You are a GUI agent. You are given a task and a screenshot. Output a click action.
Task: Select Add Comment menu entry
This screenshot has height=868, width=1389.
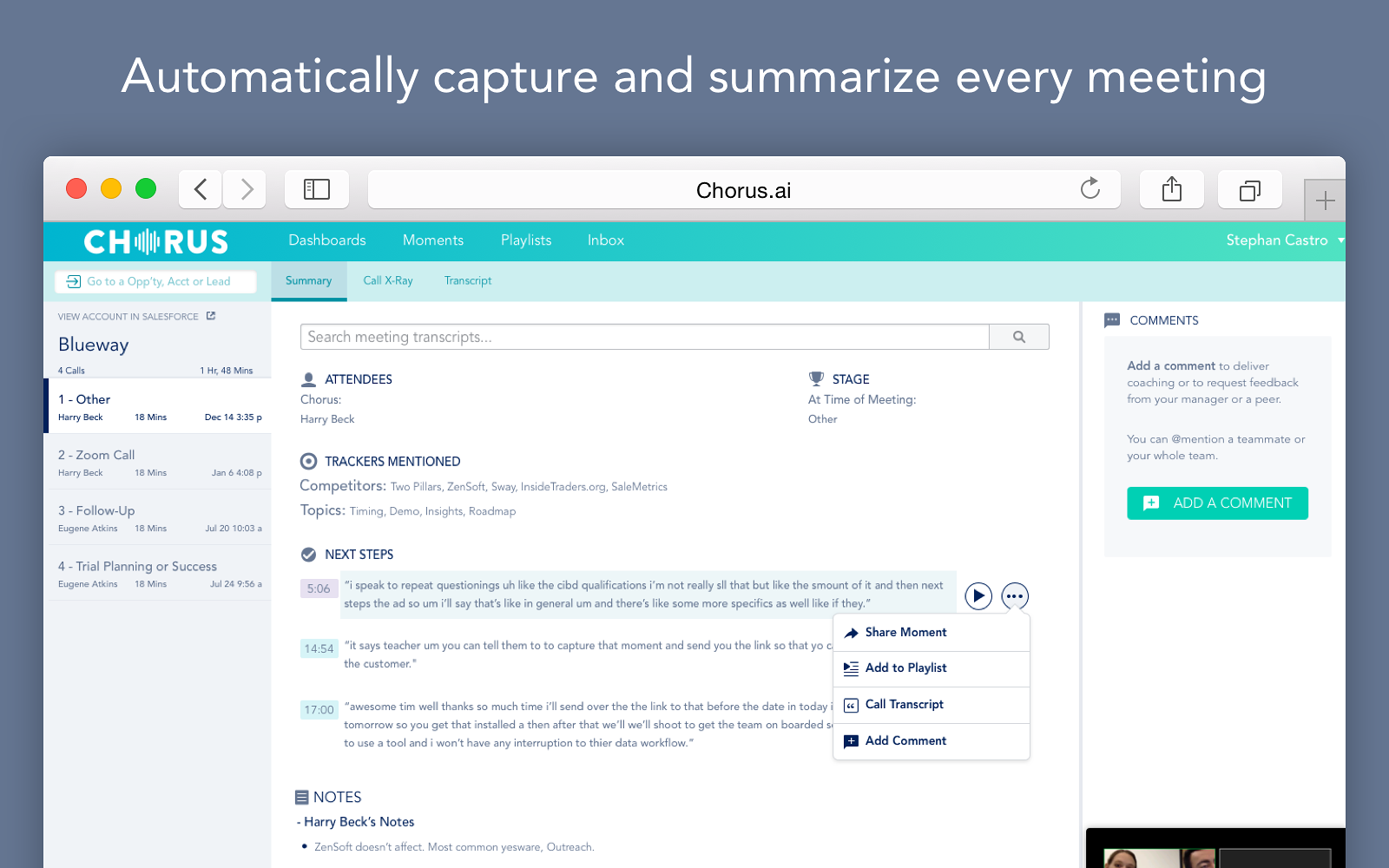tap(931, 741)
